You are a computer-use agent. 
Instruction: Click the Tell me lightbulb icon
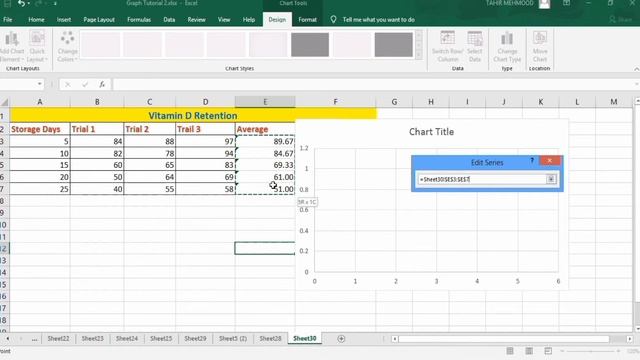click(333, 19)
